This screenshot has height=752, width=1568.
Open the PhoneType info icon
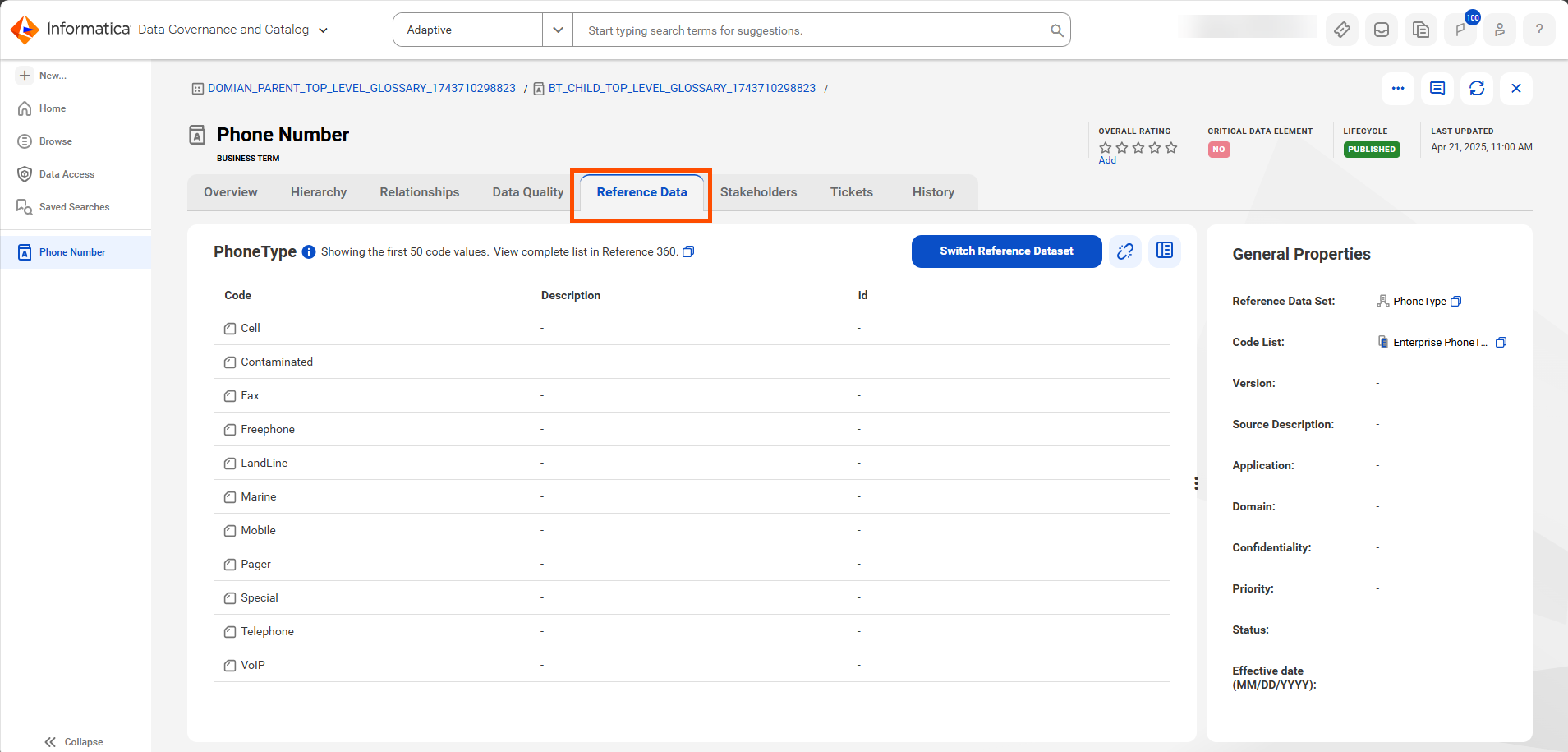[x=309, y=252]
